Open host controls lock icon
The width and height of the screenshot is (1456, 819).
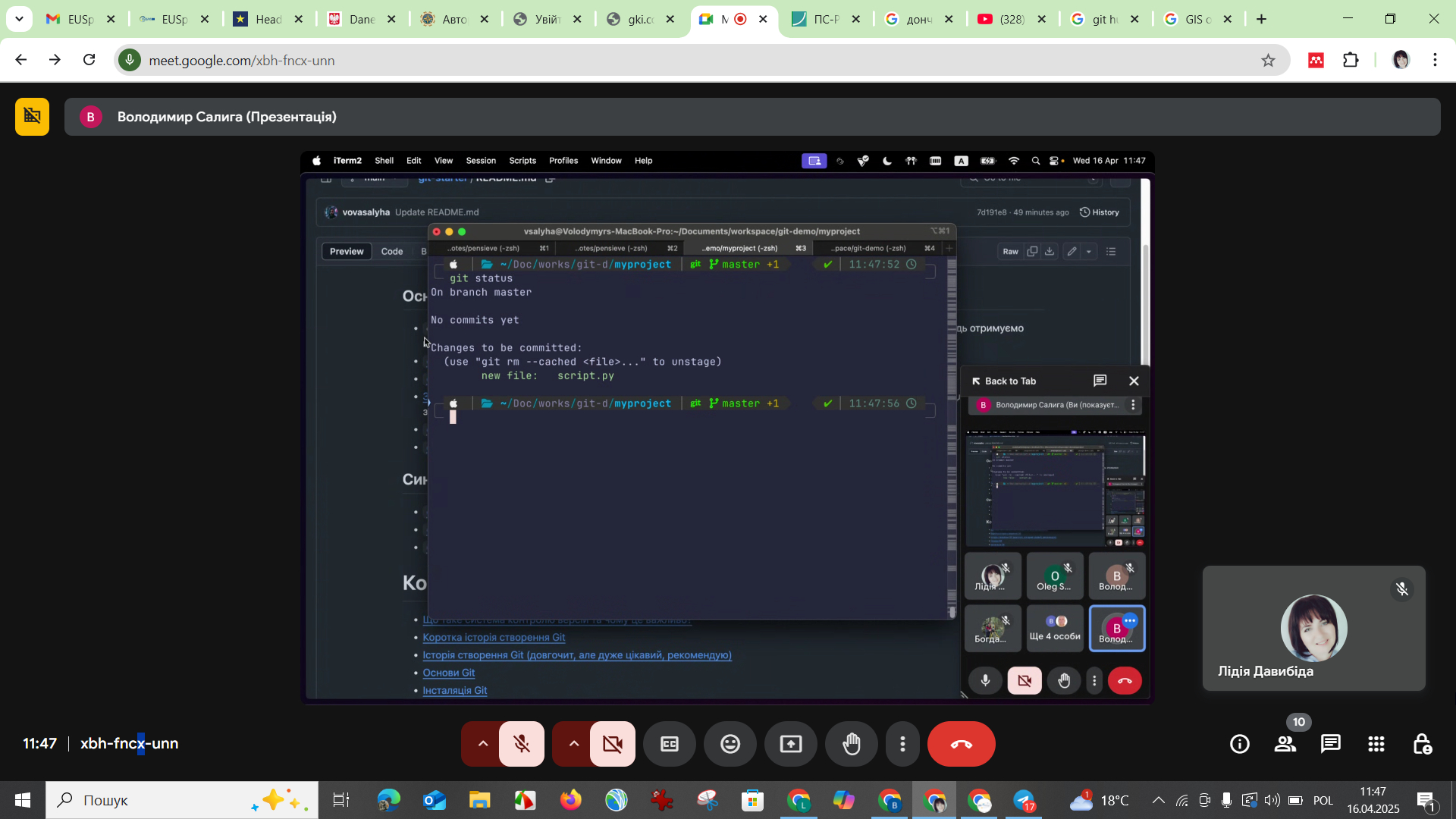click(1422, 744)
